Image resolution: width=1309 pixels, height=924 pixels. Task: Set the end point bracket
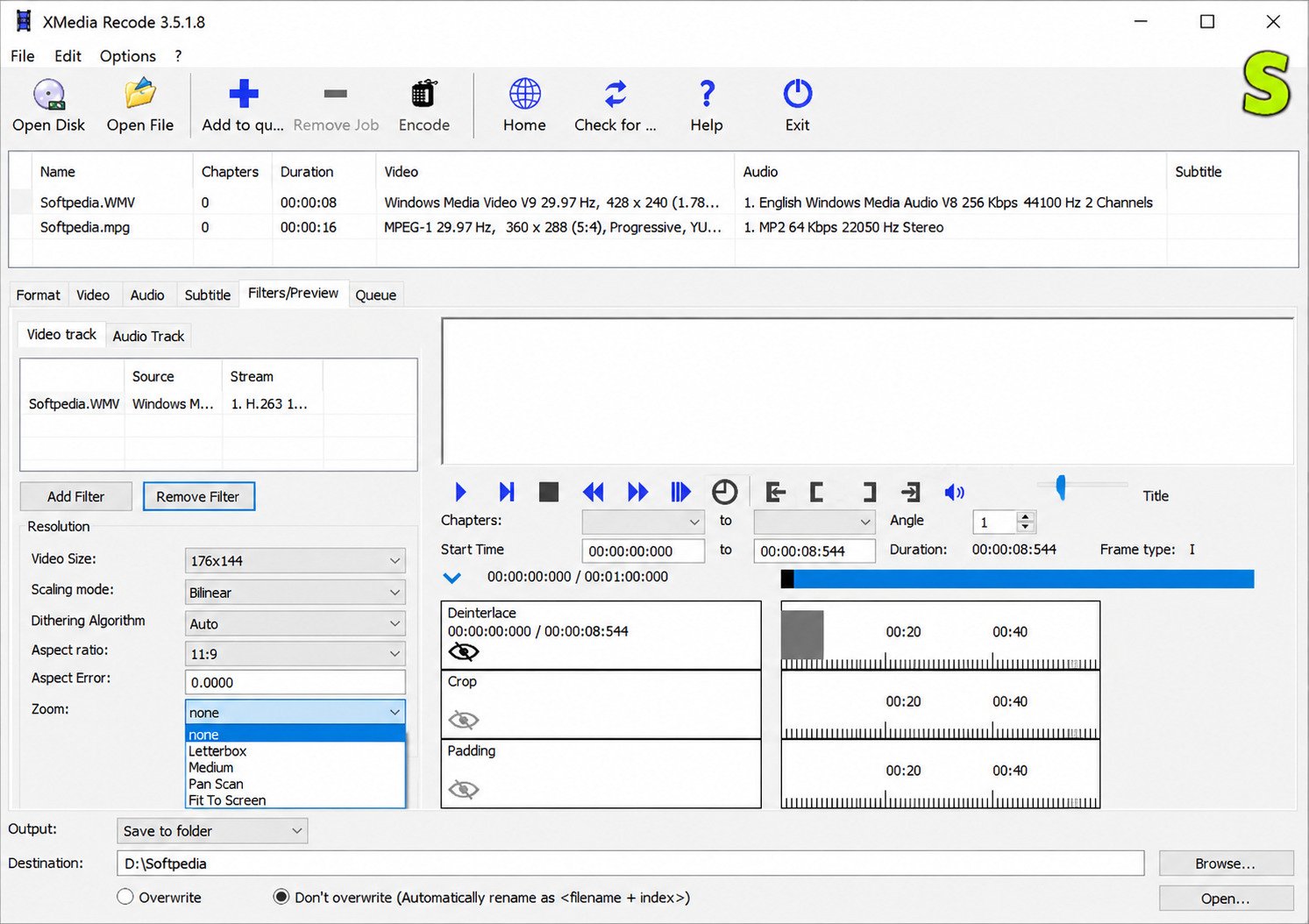pyautogui.click(x=868, y=492)
